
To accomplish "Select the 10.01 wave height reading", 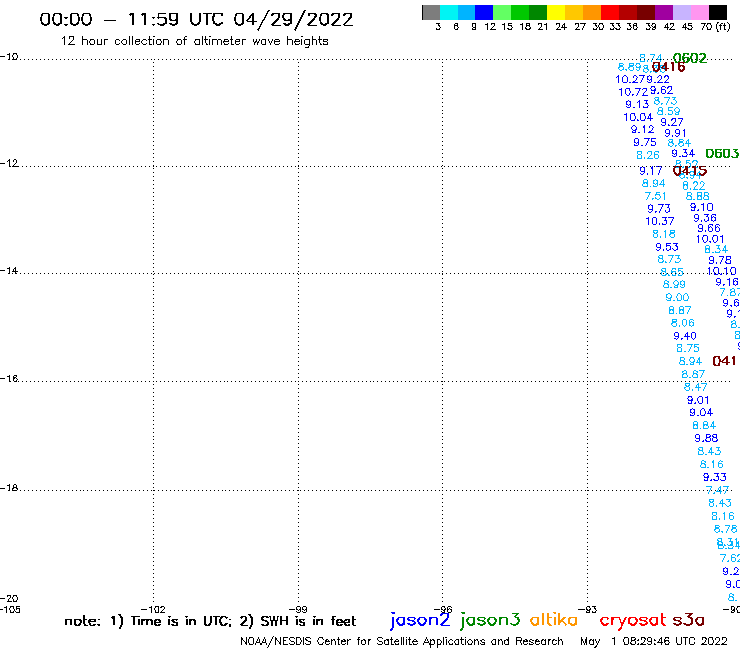I will pos(710,239).
